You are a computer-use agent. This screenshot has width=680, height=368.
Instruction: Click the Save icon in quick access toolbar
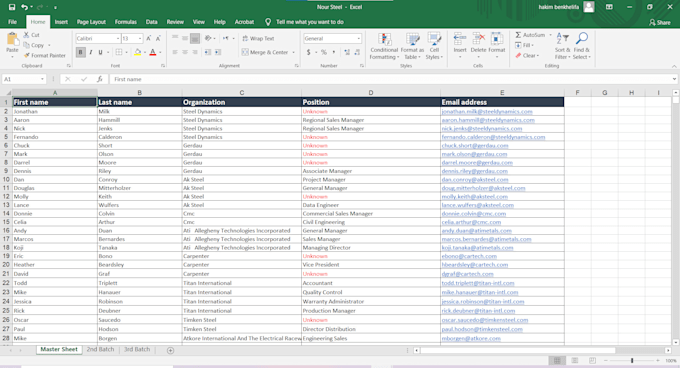[x=12, y=7]
